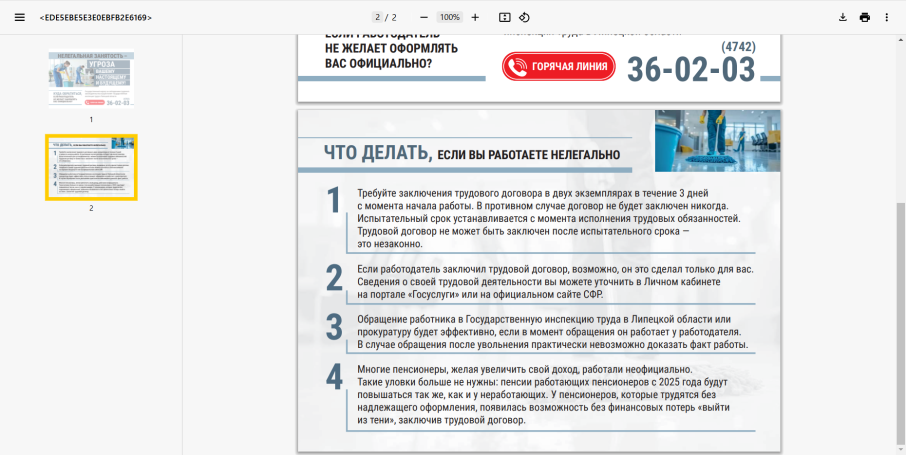Click the fit to page icon
Screen dimensions: 906x455
point(504,17)
